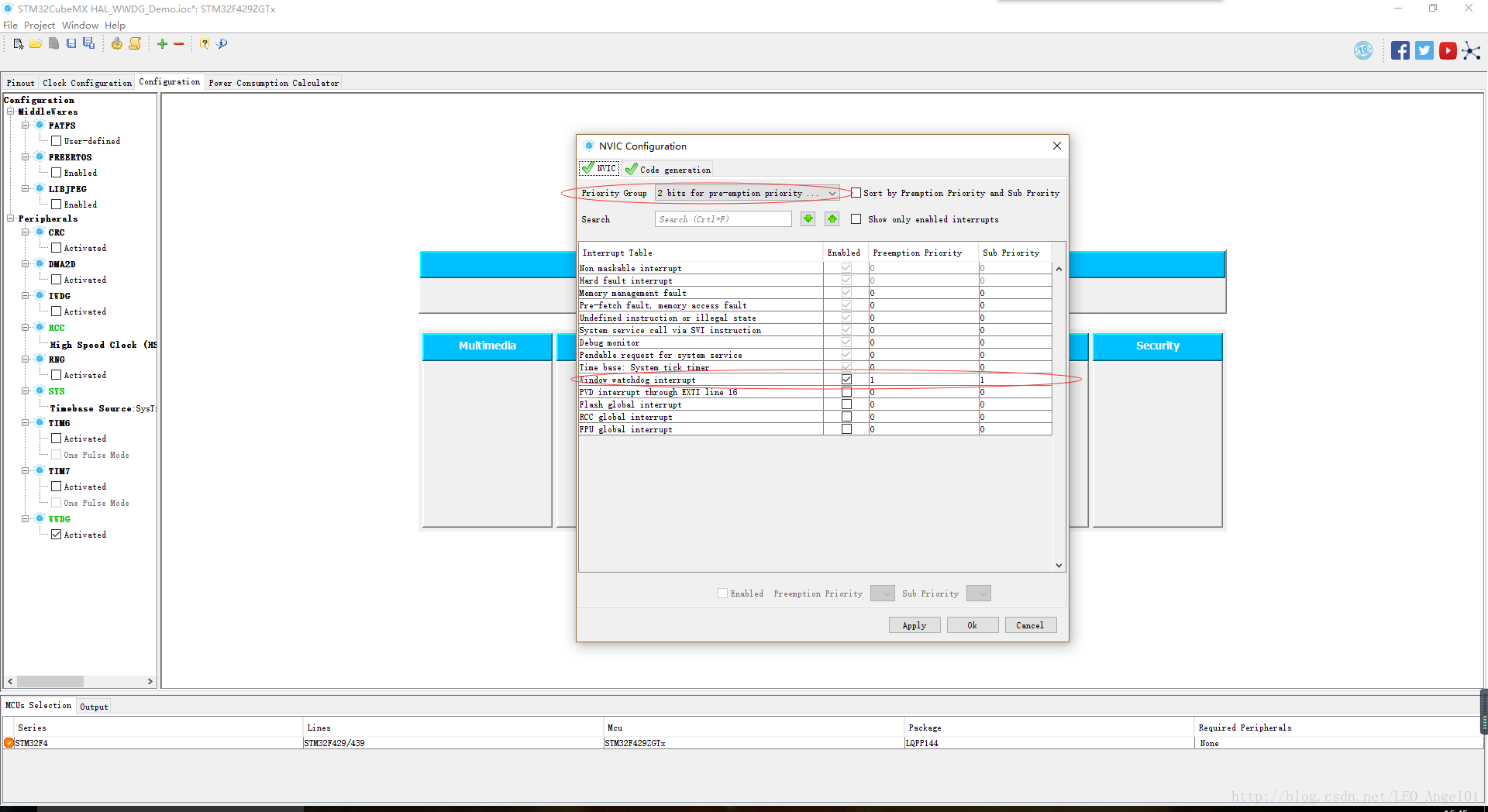The height and width of the screenshot is (812, 1488).
Task: Open the Priority Group dropdown
Action: (747, 193)
